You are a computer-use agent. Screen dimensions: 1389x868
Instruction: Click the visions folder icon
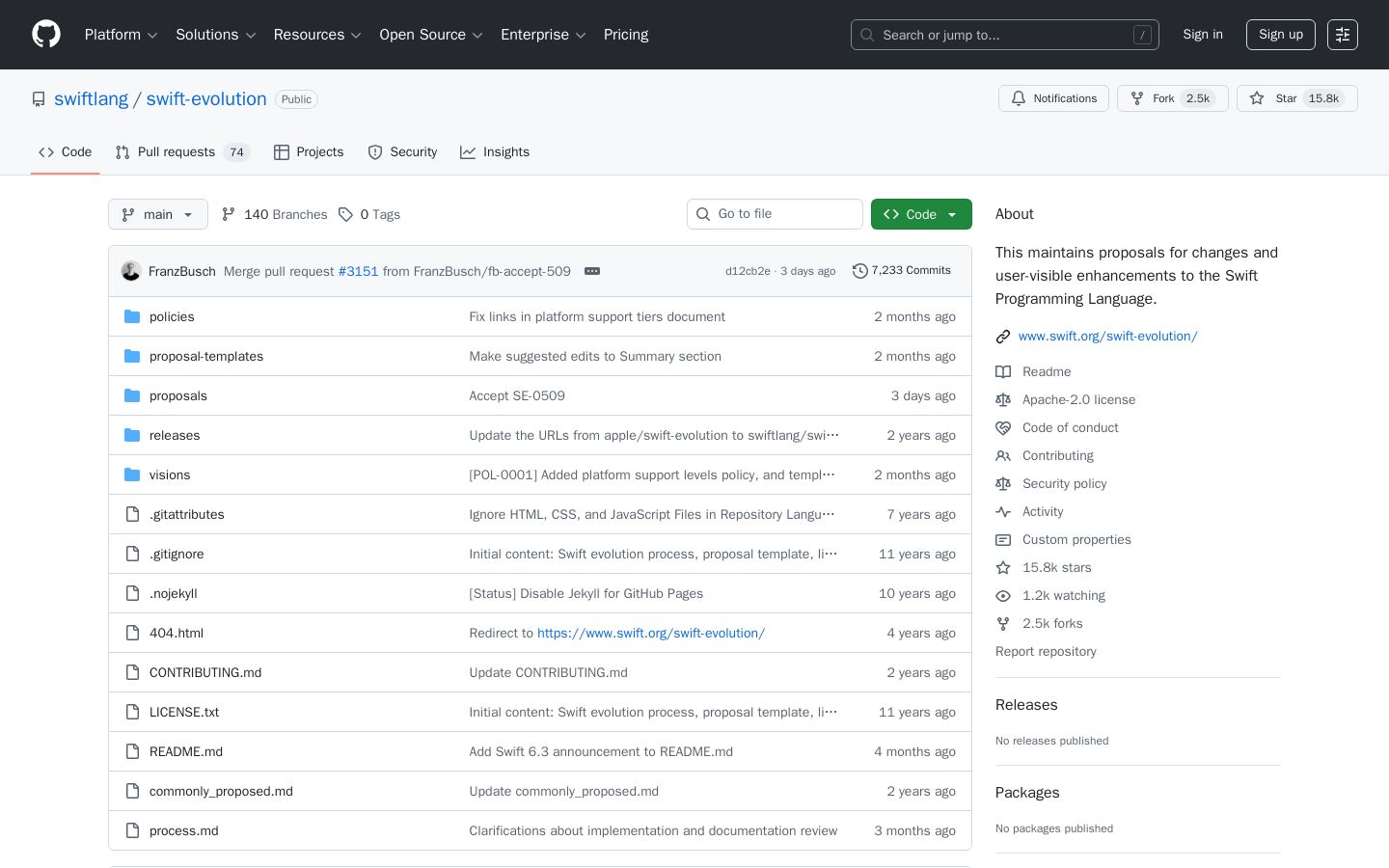132,475
